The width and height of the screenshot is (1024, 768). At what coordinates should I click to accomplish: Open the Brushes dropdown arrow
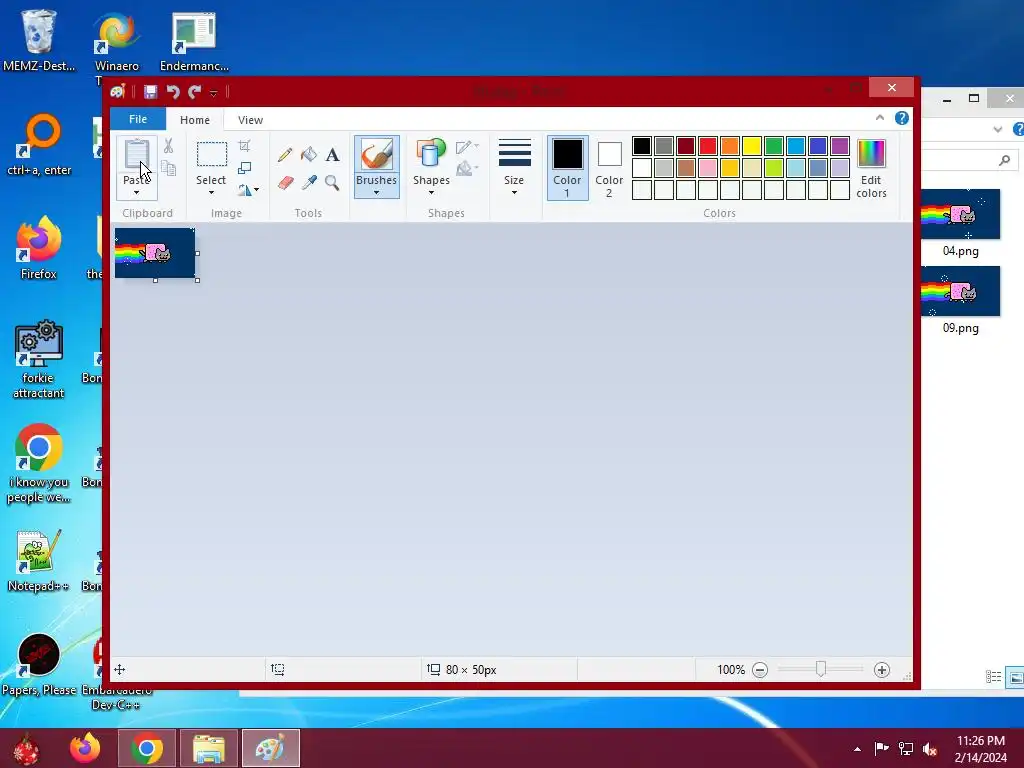(x=376, y=192)
